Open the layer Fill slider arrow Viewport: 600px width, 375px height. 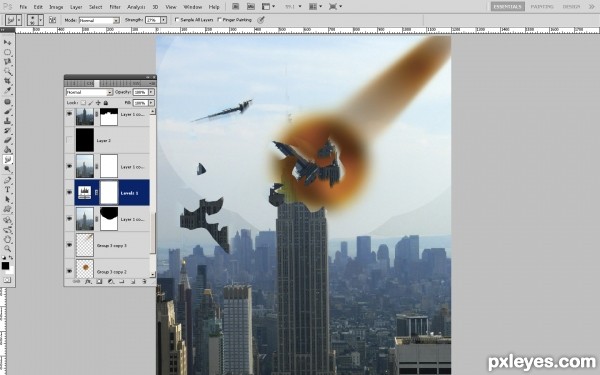point(152,103)
